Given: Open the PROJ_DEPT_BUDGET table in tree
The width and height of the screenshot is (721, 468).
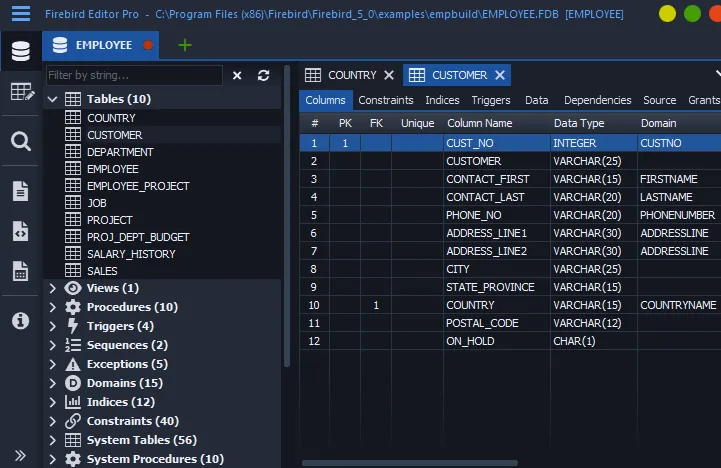Looking at the screenshot, I should [138, 237].
